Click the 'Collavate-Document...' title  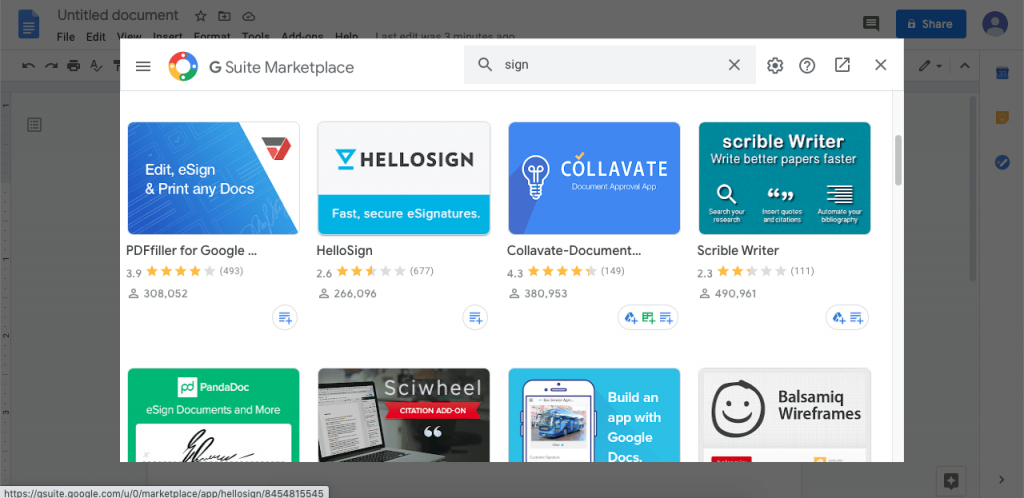[x=574, y=250]
